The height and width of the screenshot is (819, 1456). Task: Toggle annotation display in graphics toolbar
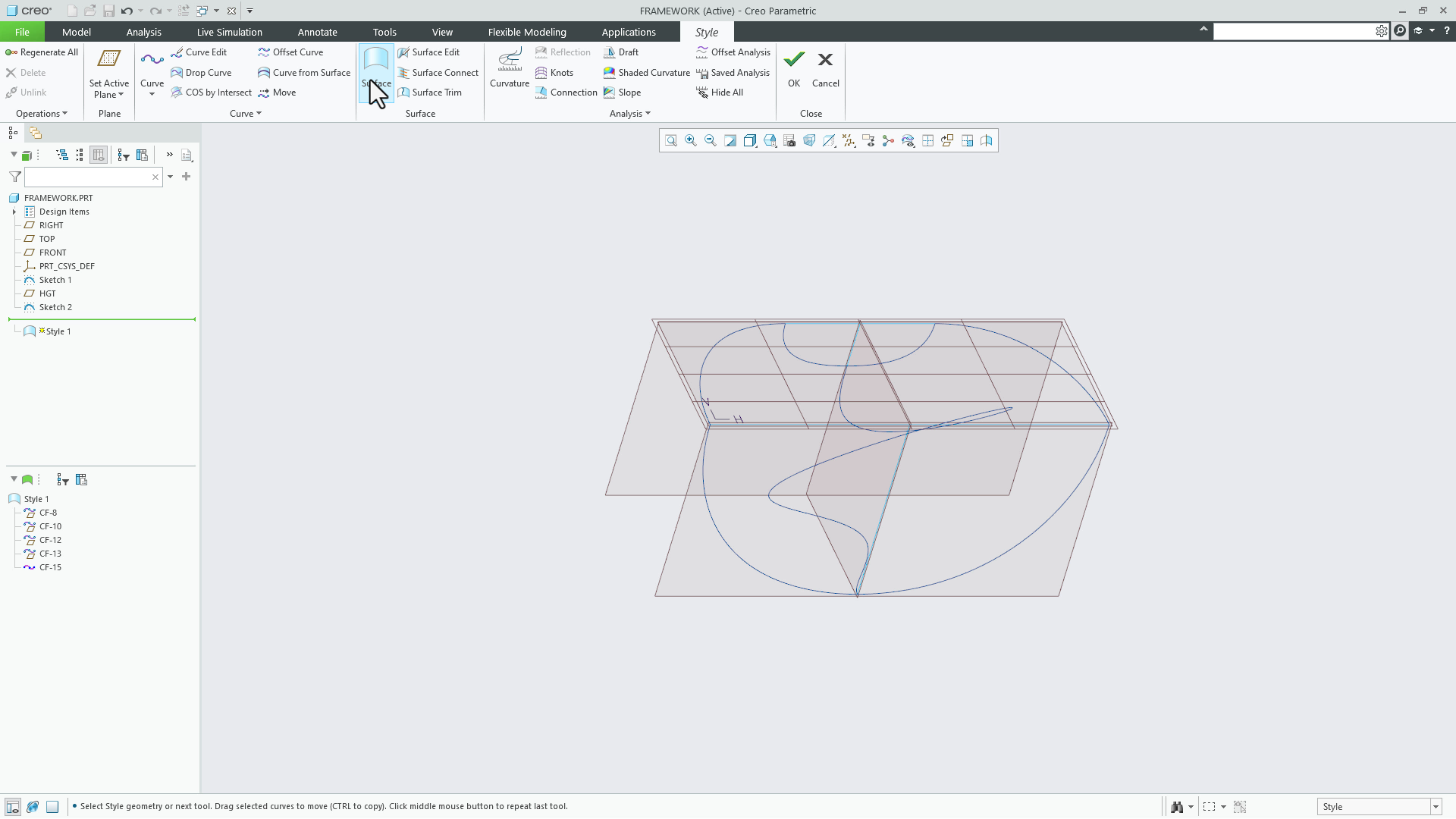click(868, 140)
